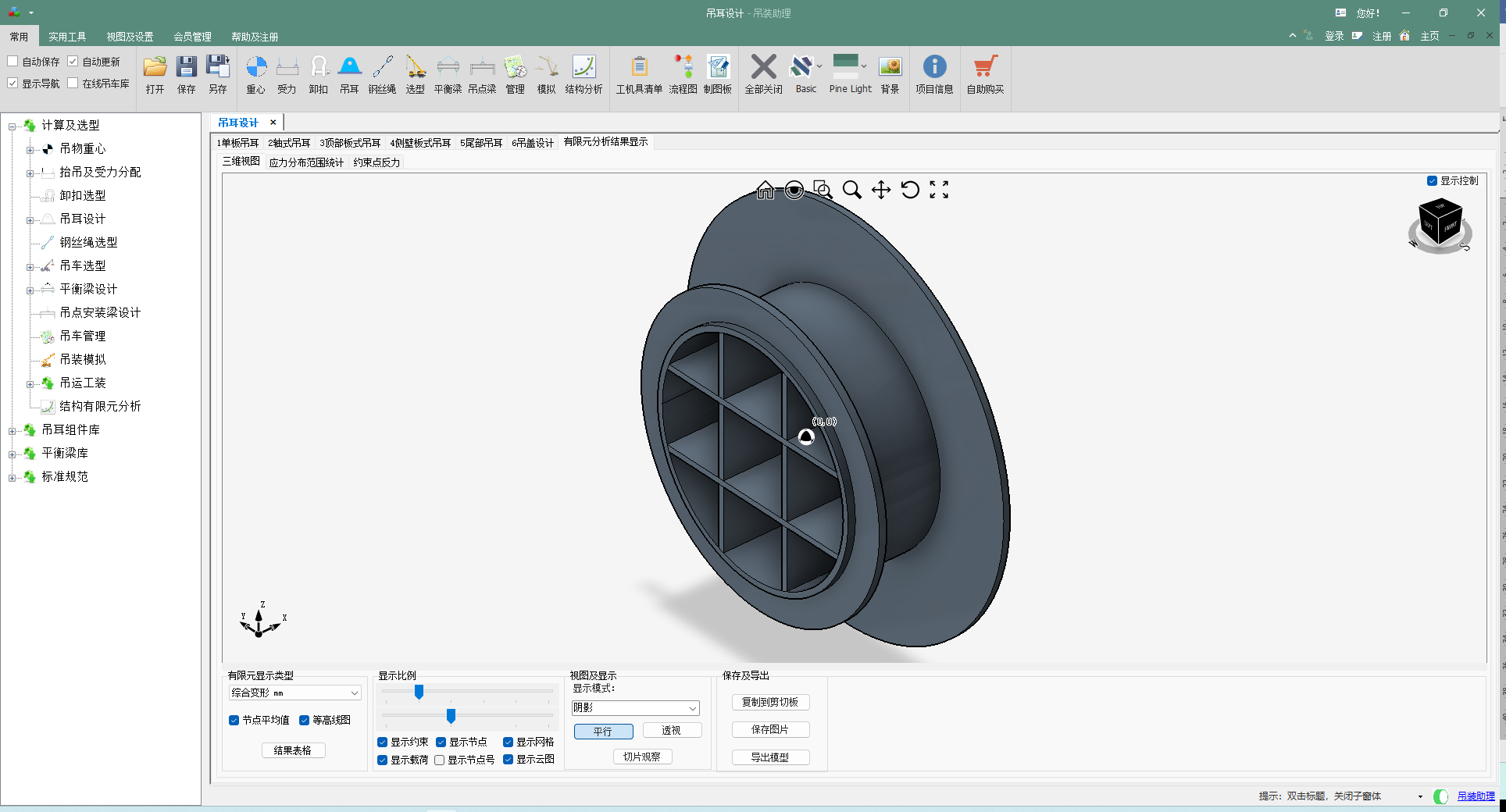Open the 应力分布范围统计 tab

point(306,162)
